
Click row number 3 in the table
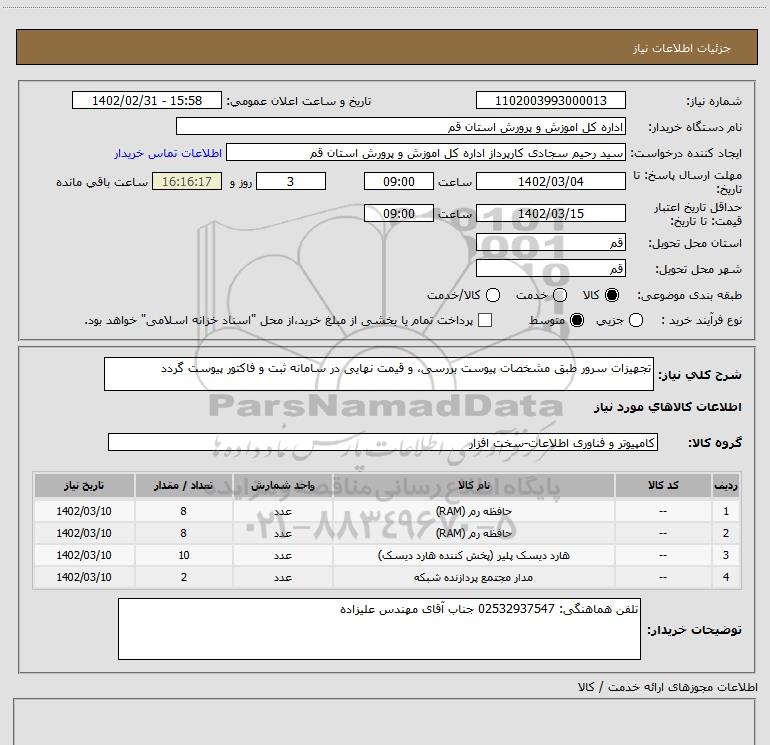tap(726, 555)
